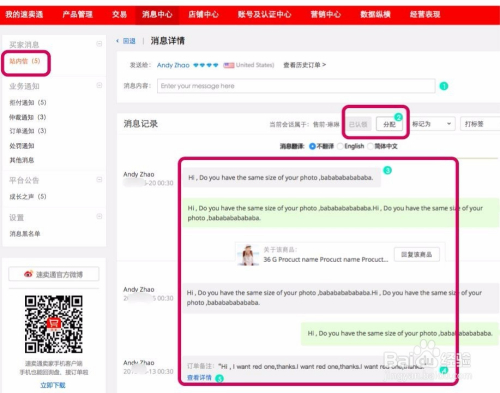The height and width of the screenshot is (393, 500).
Task: Open 成长之声 (5) announcements
Action: point(28,196)
